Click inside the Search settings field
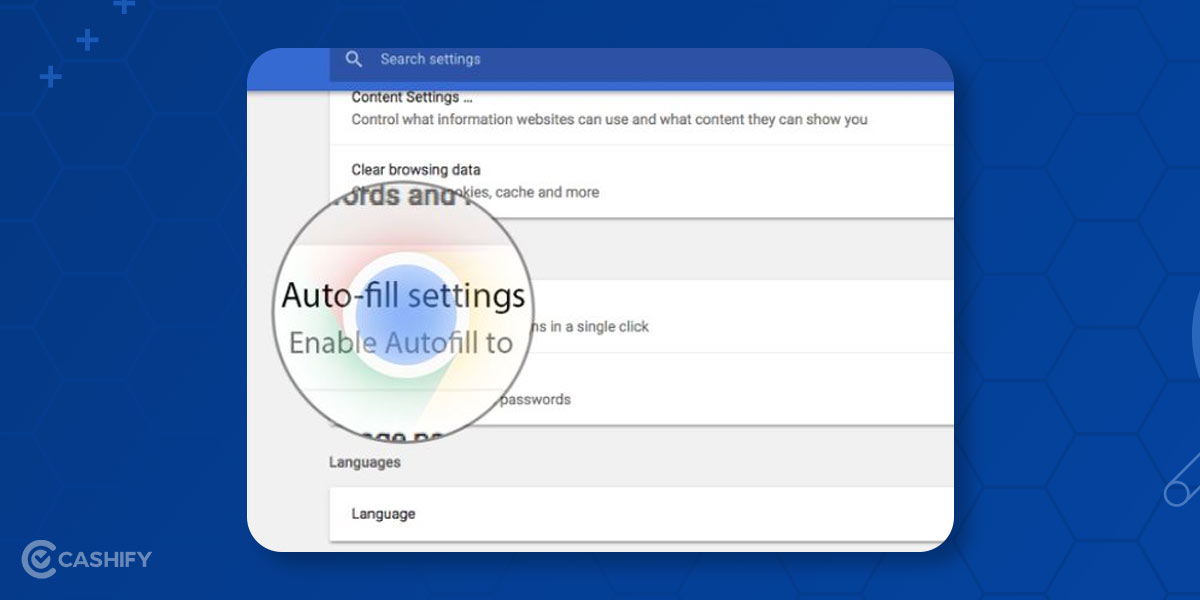1200x600 pixels. (430, 59)
